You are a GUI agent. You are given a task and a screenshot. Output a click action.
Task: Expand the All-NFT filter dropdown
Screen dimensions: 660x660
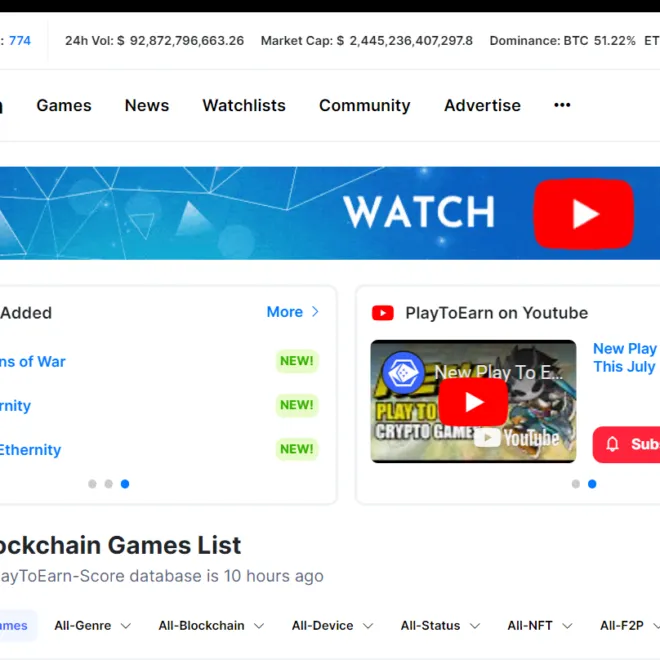[x=539, y=626]
